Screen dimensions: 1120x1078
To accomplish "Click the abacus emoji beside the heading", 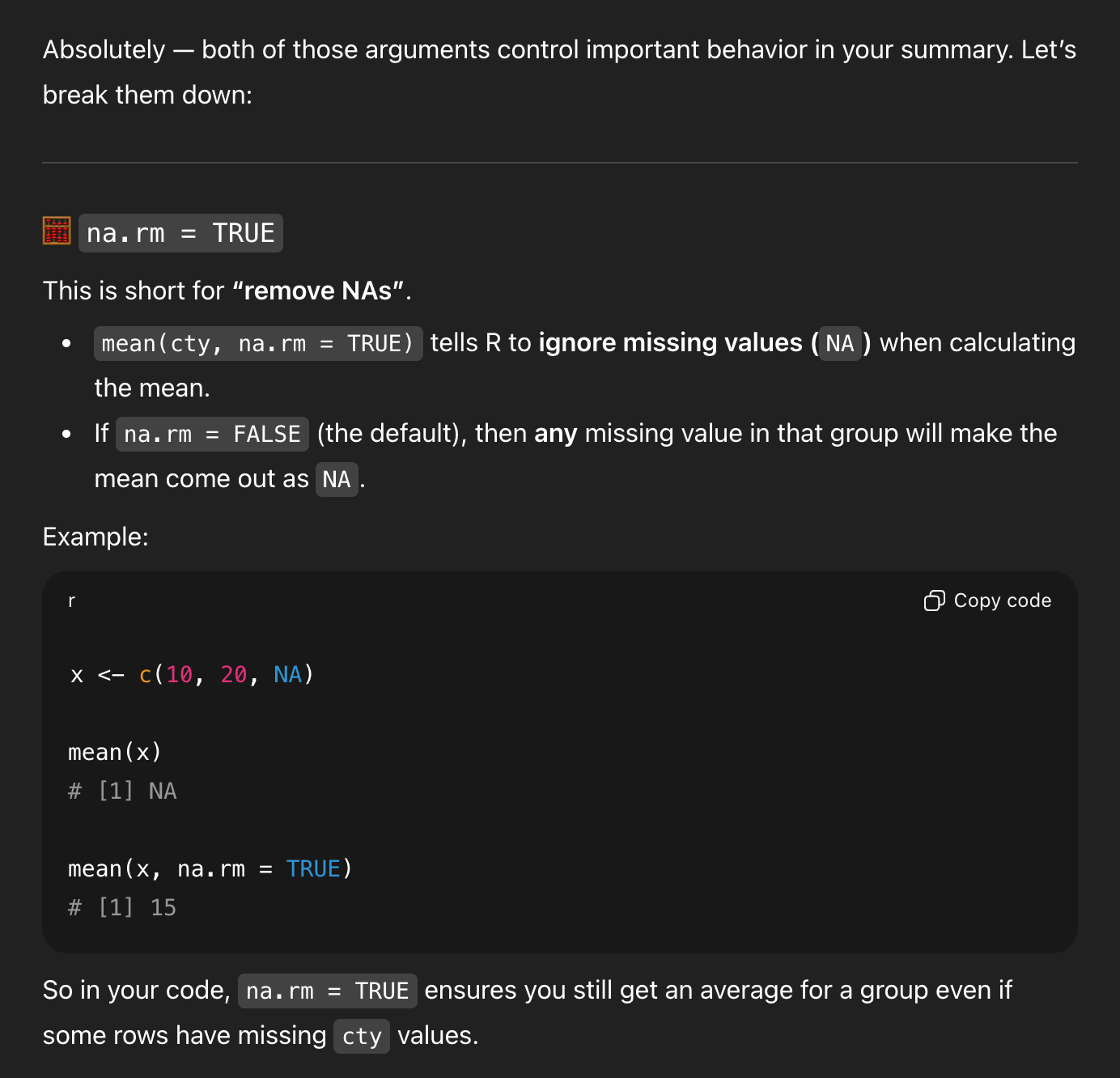I will tap(57, 231).
